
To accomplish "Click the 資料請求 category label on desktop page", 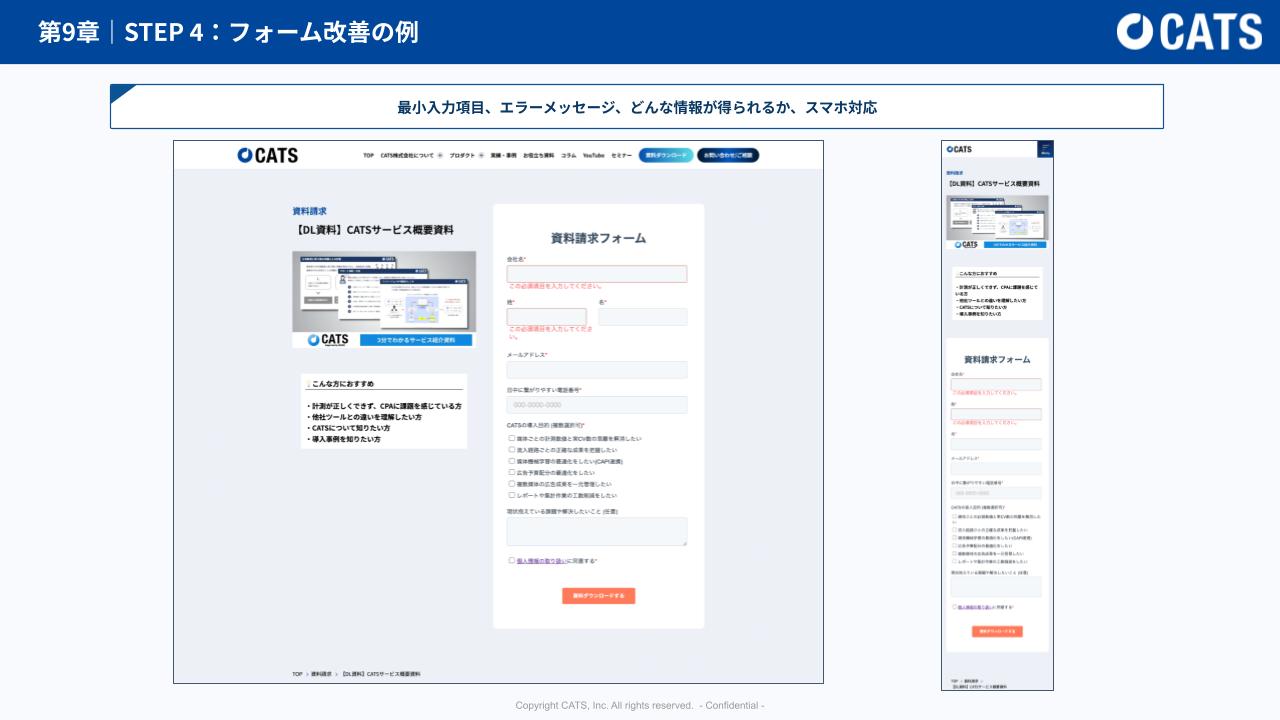I will (309, 211).
